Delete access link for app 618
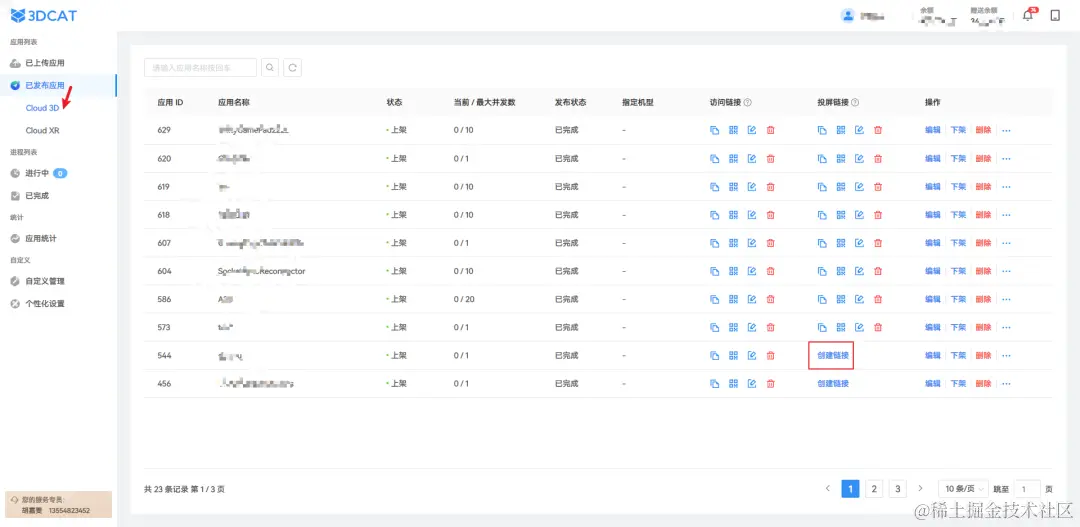 (x=771, y=215)
